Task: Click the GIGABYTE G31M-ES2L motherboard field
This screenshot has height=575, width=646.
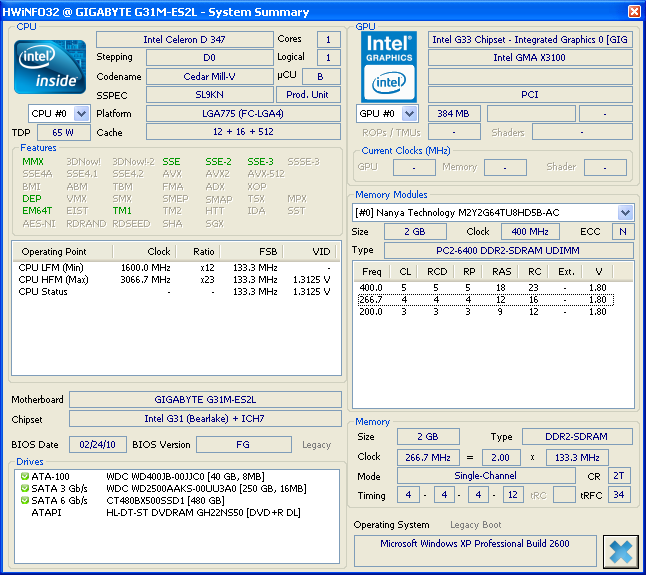Action: pyautogui.click(x=203, y=400)
